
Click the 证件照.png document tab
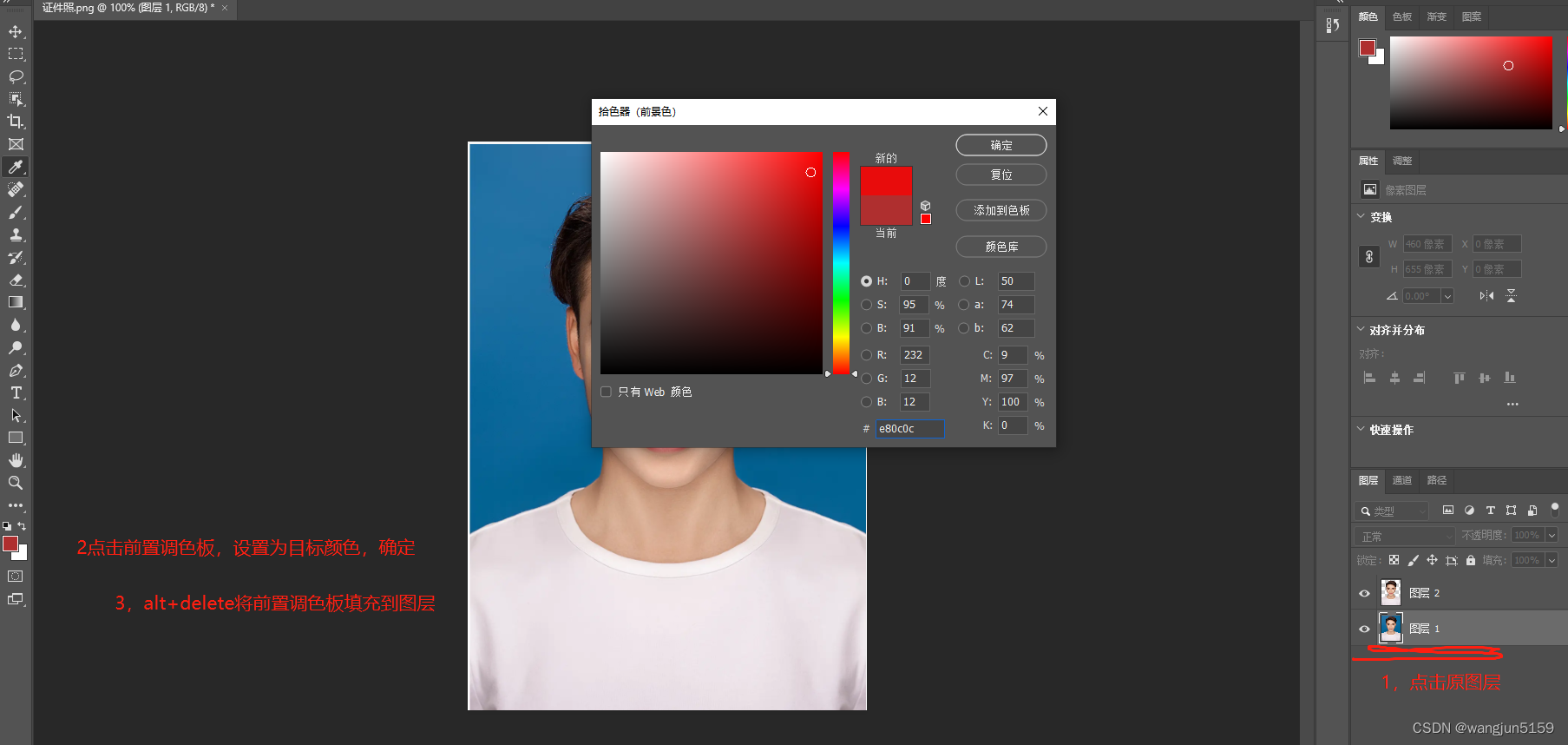[x=128, y=8]
